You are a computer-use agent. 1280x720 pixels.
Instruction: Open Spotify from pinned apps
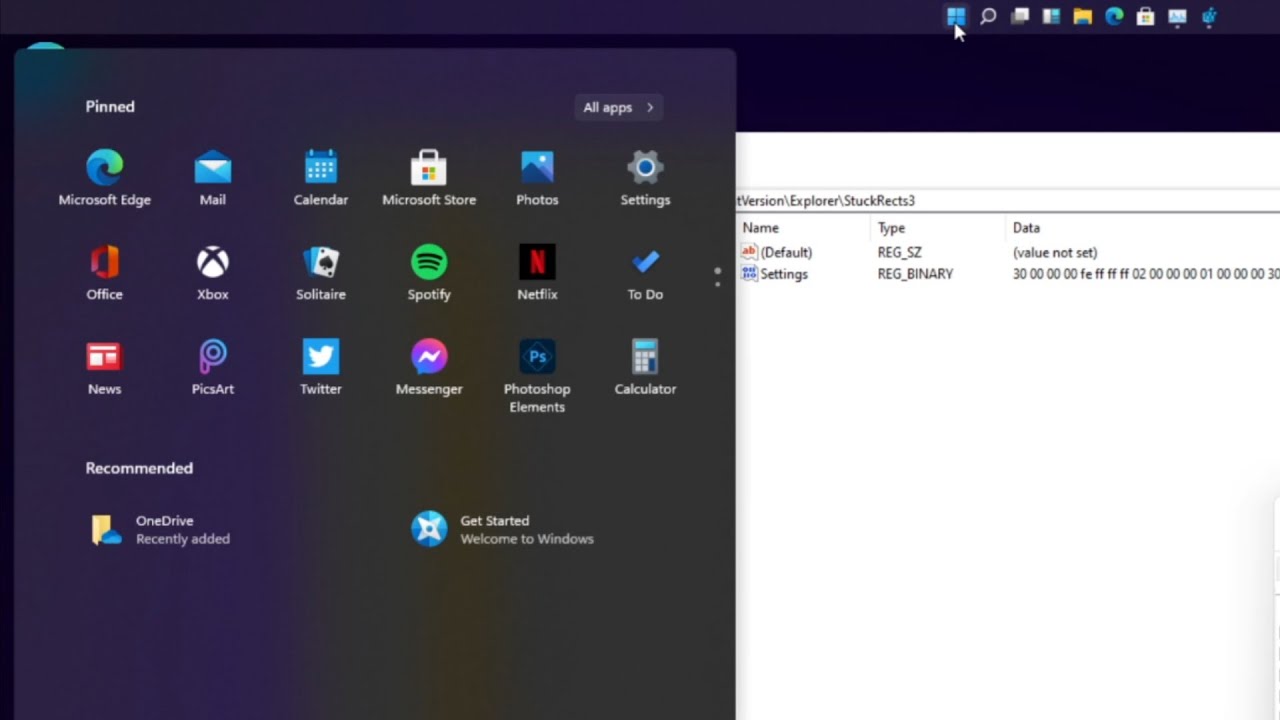click(x=429, y=273)
